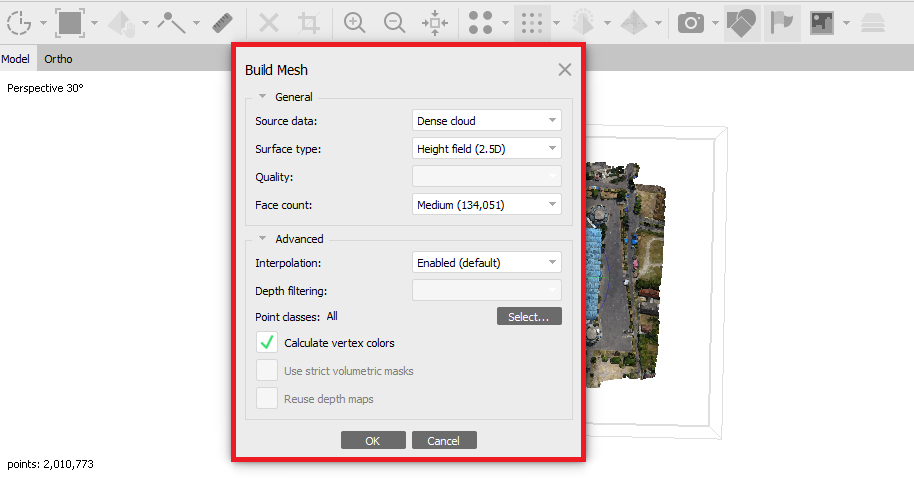
Task: Open the camera display dropdown arrow
Action: pos(715,24)
